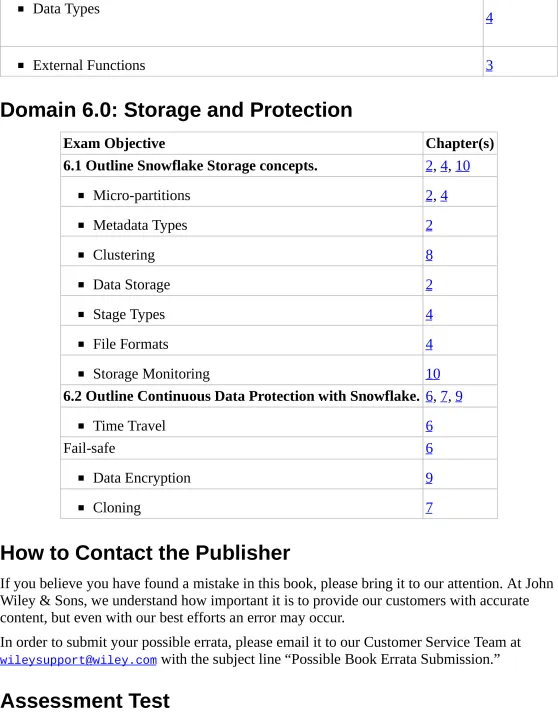Go to File Formats chapter 4 link

(429, 344)
